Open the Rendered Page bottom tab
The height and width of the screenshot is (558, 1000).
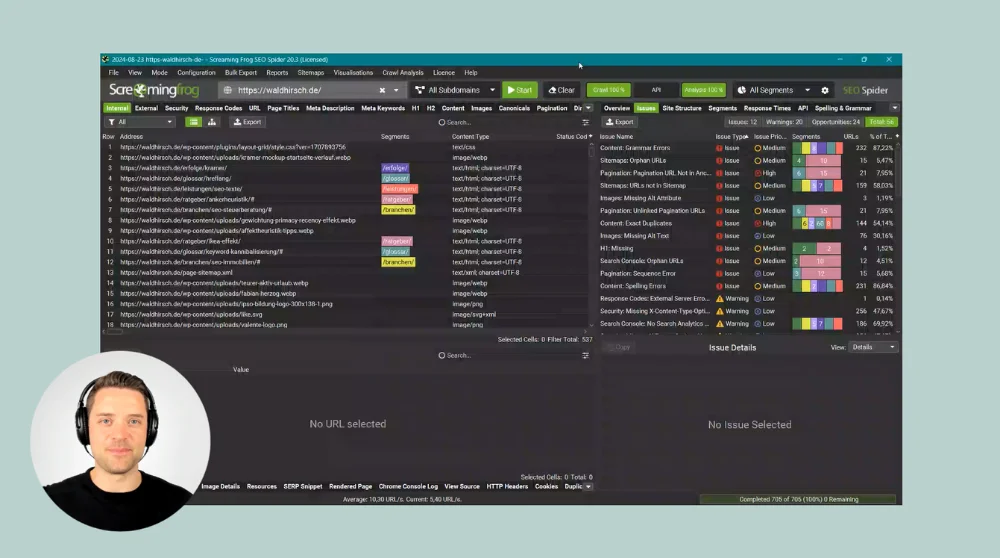point(350,487)
